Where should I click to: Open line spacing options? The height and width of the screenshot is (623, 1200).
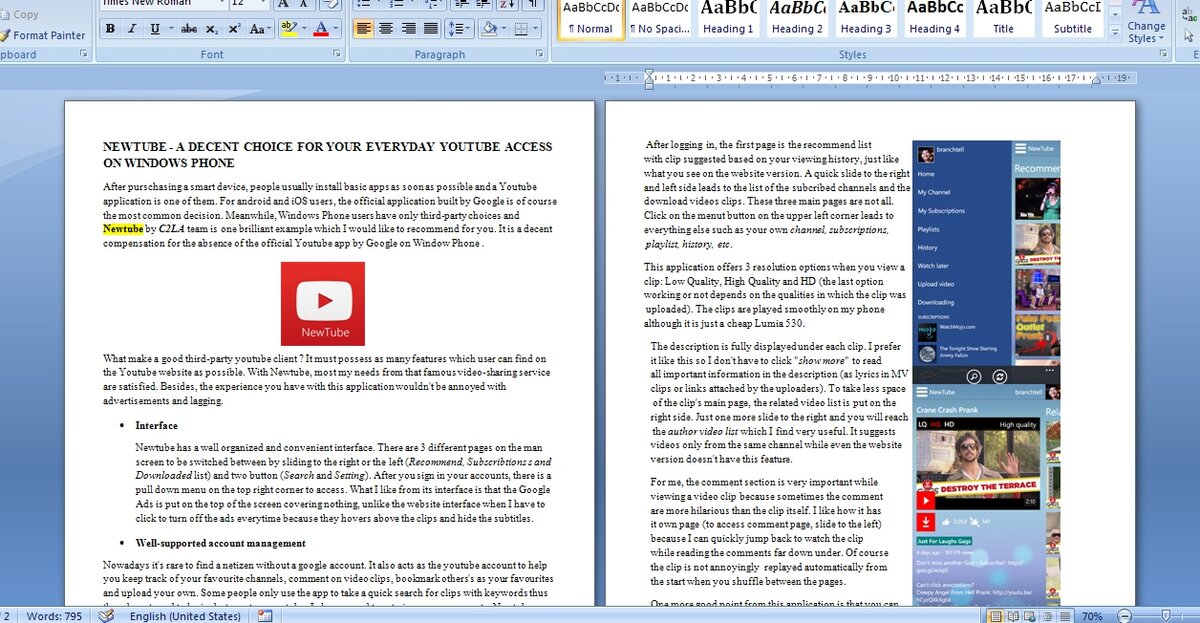459,29
